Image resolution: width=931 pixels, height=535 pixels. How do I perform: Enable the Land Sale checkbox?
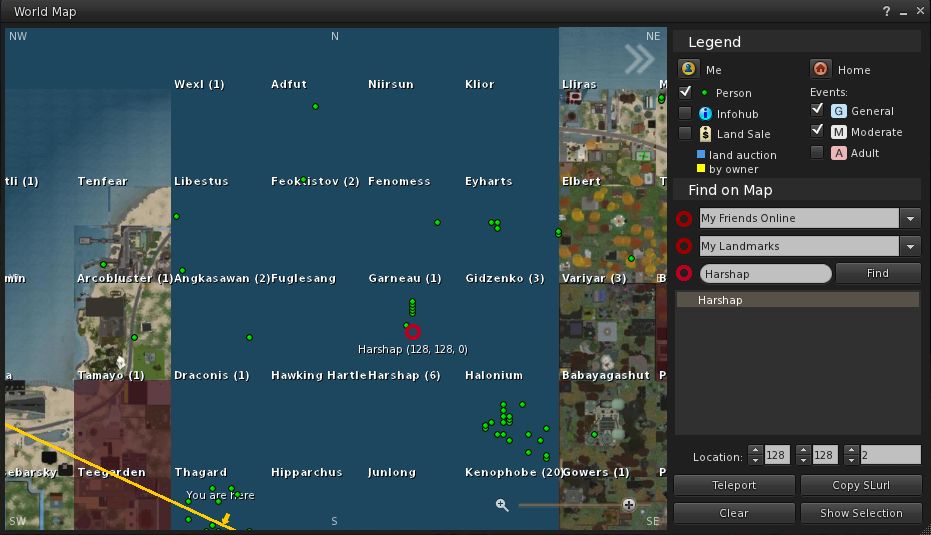click(685, 133)
